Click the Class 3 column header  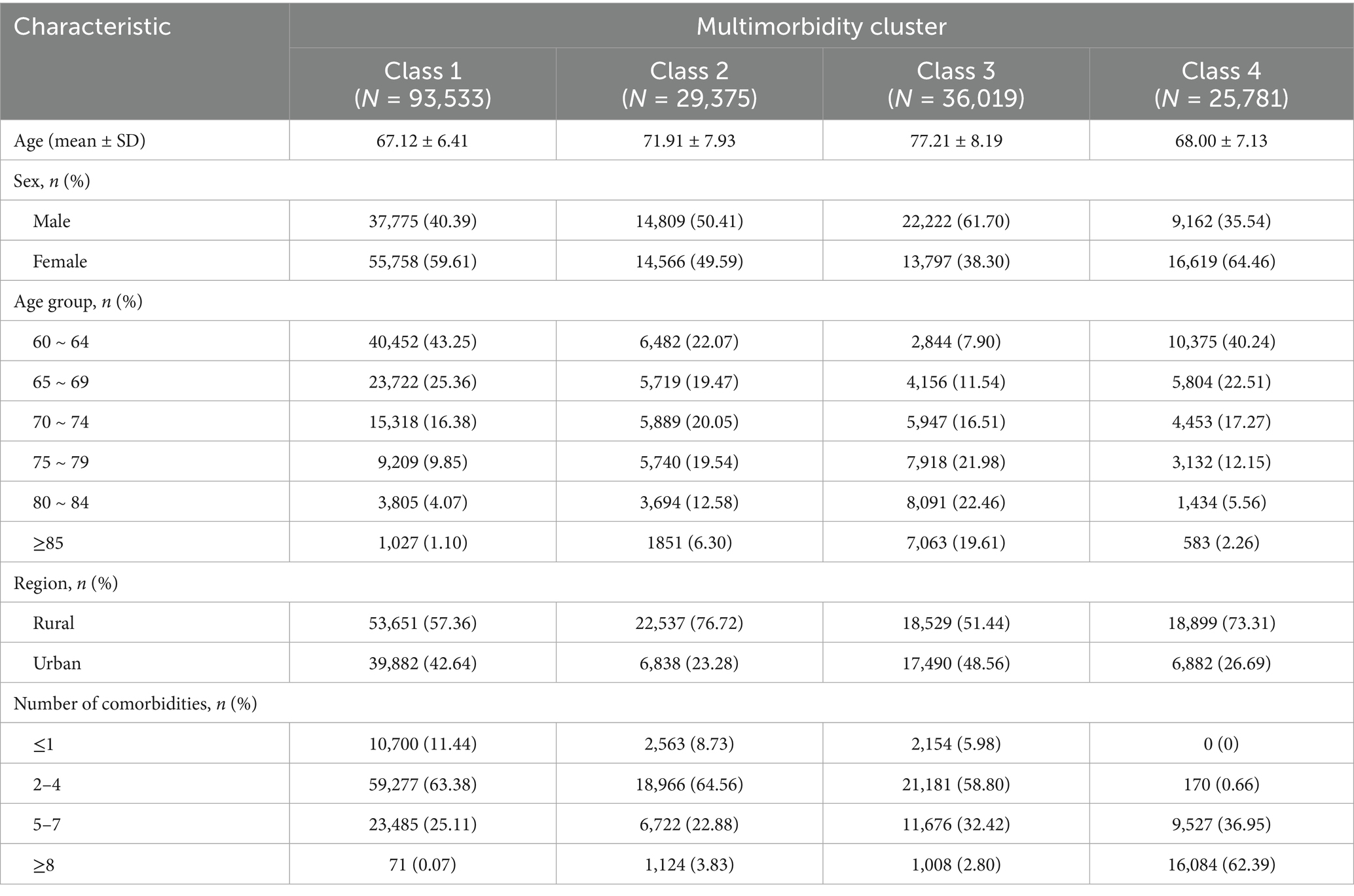(955, 84)
